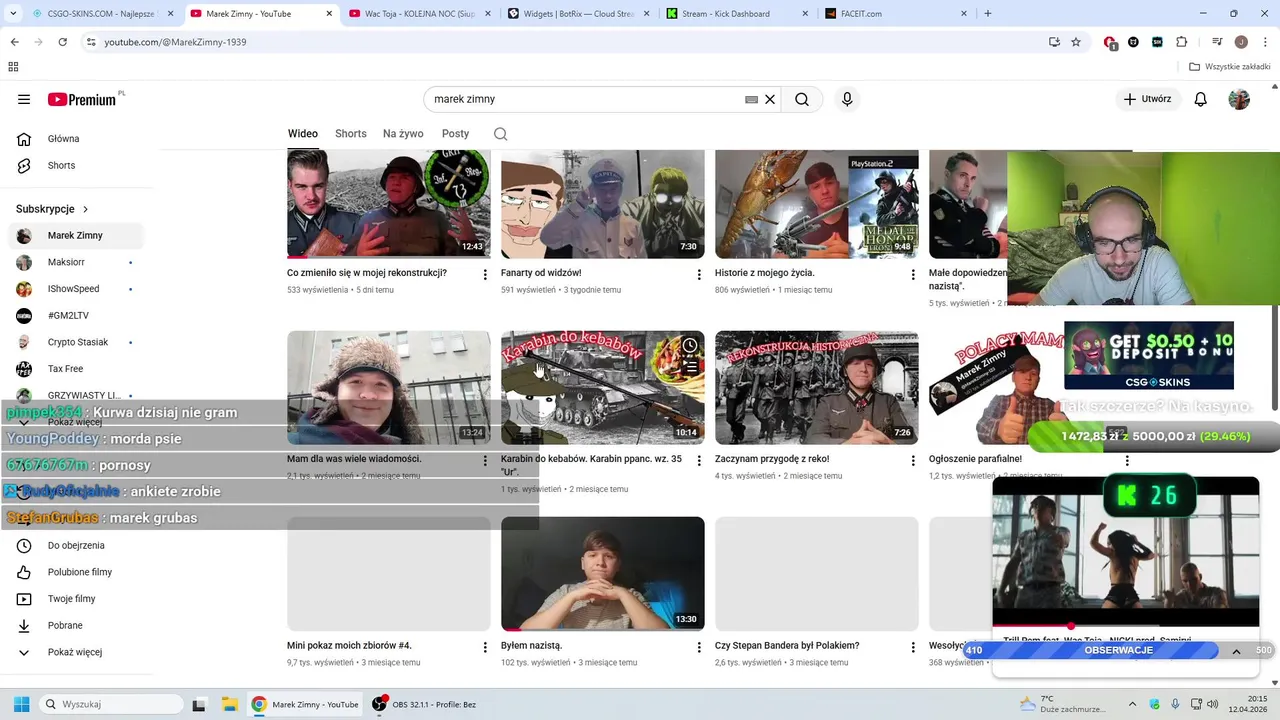Search within the channel using magnifier icon
The height and width of the screenshot is (720, 1280).
coord(500,134)
